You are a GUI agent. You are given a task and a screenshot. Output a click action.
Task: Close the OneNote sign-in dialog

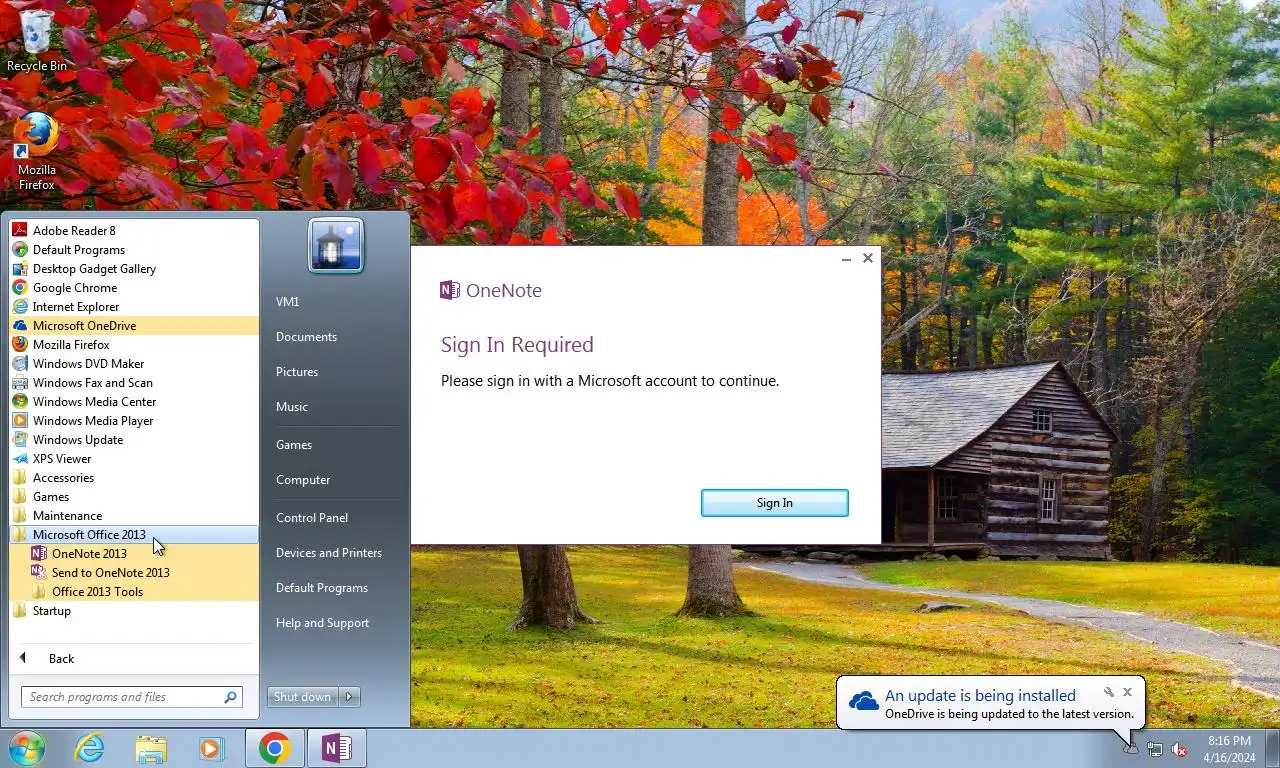coord(868,258)
